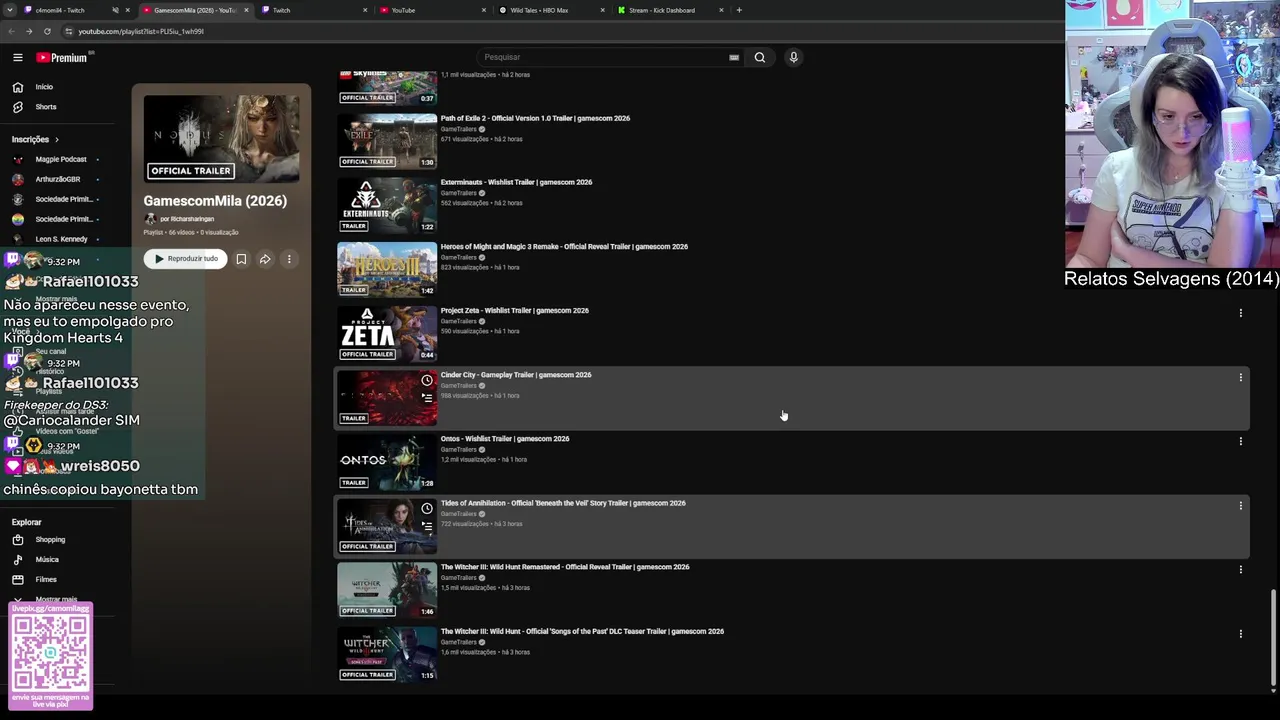Open Witcher Songs of the Past DLC title
Screen dimensions: 1280x720
pos(582,631)
